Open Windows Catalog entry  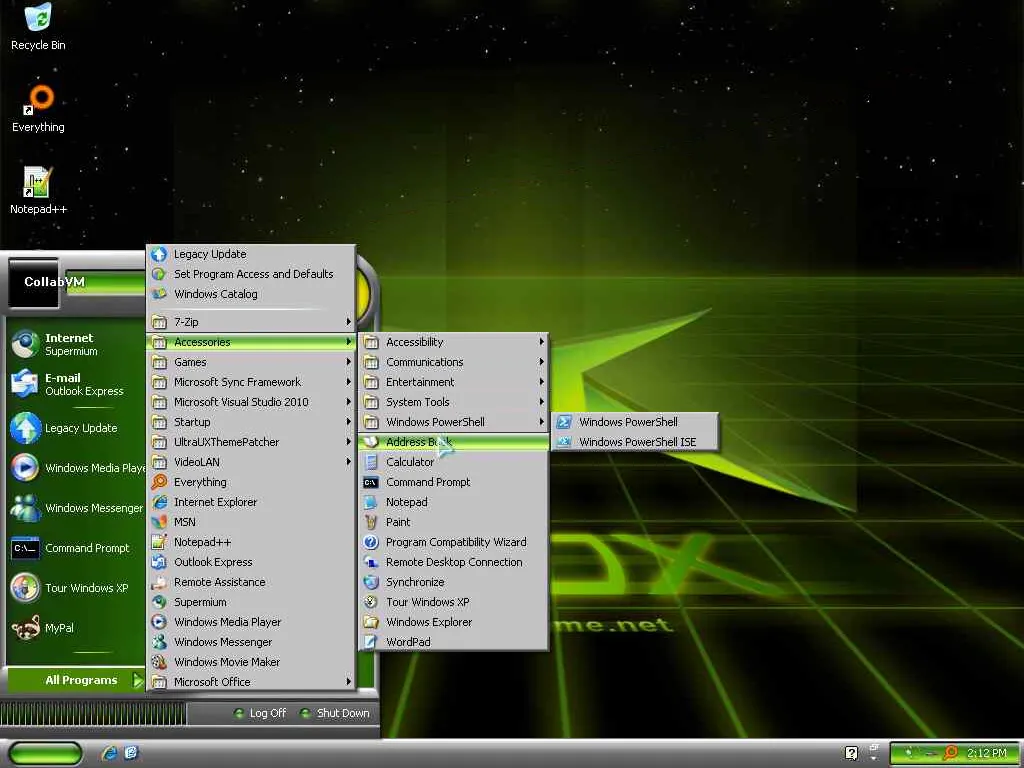251,294
